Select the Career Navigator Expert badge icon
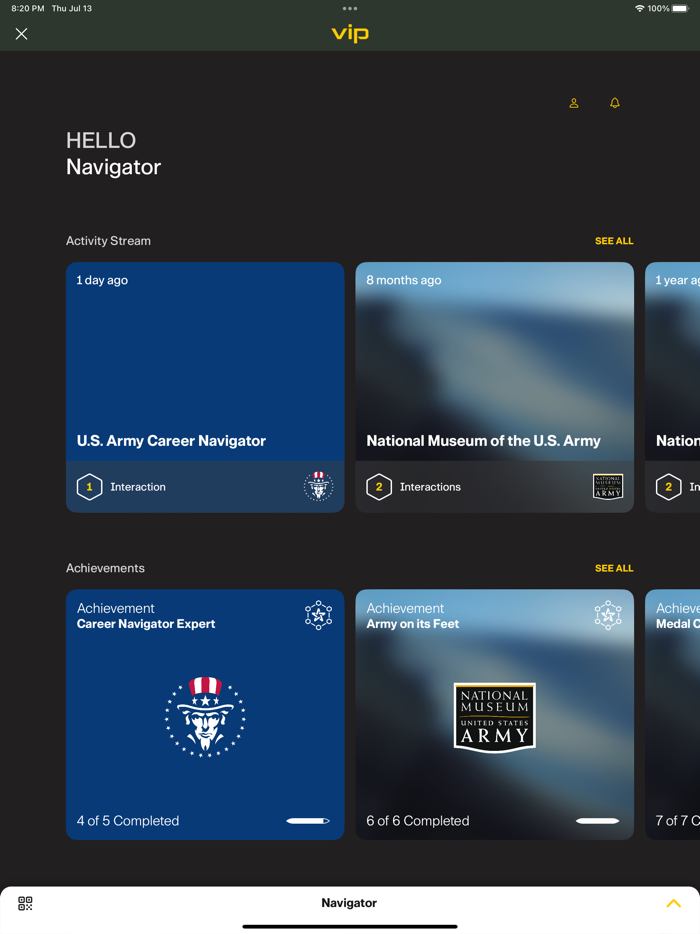 318,615
